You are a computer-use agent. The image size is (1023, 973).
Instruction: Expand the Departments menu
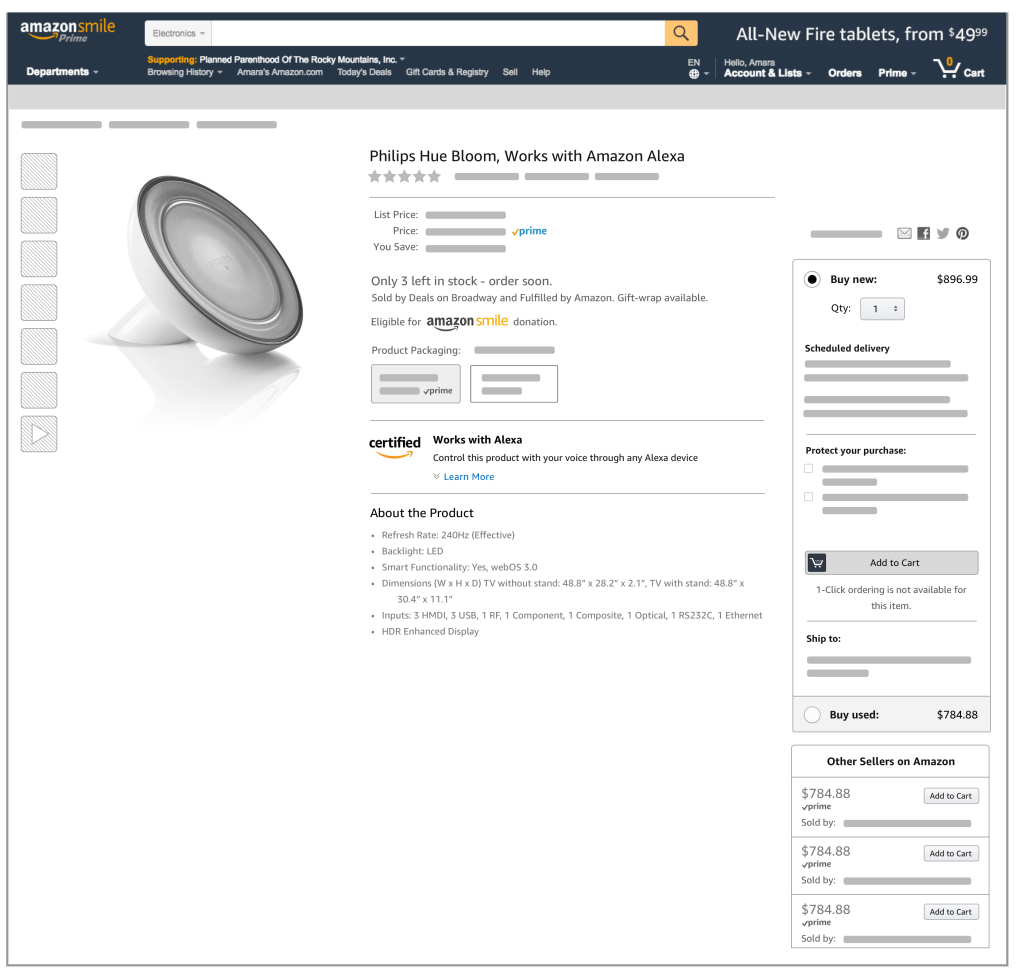point(62,72)
